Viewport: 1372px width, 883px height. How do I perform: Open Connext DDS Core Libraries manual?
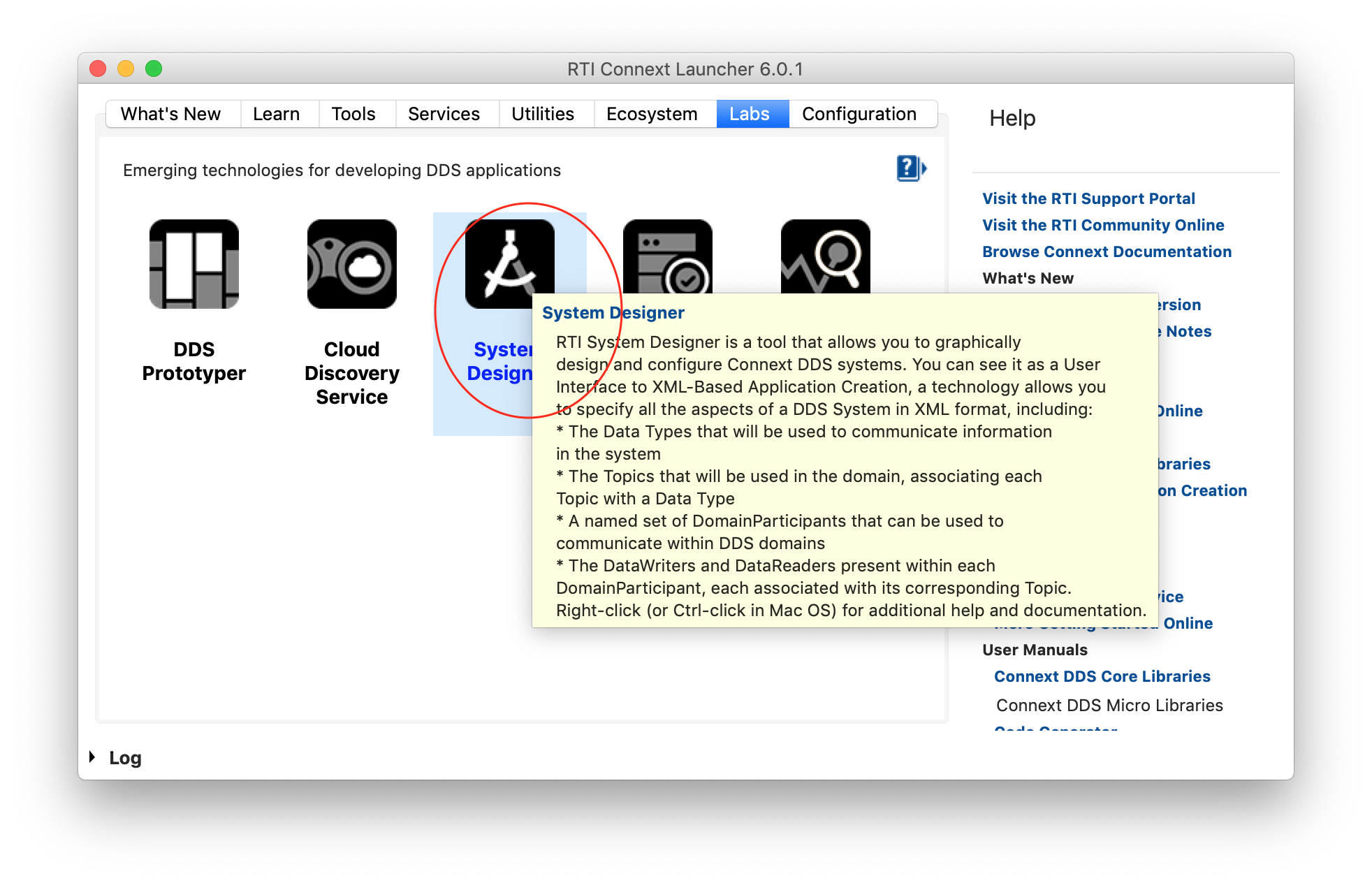(x=1102, y=676)
